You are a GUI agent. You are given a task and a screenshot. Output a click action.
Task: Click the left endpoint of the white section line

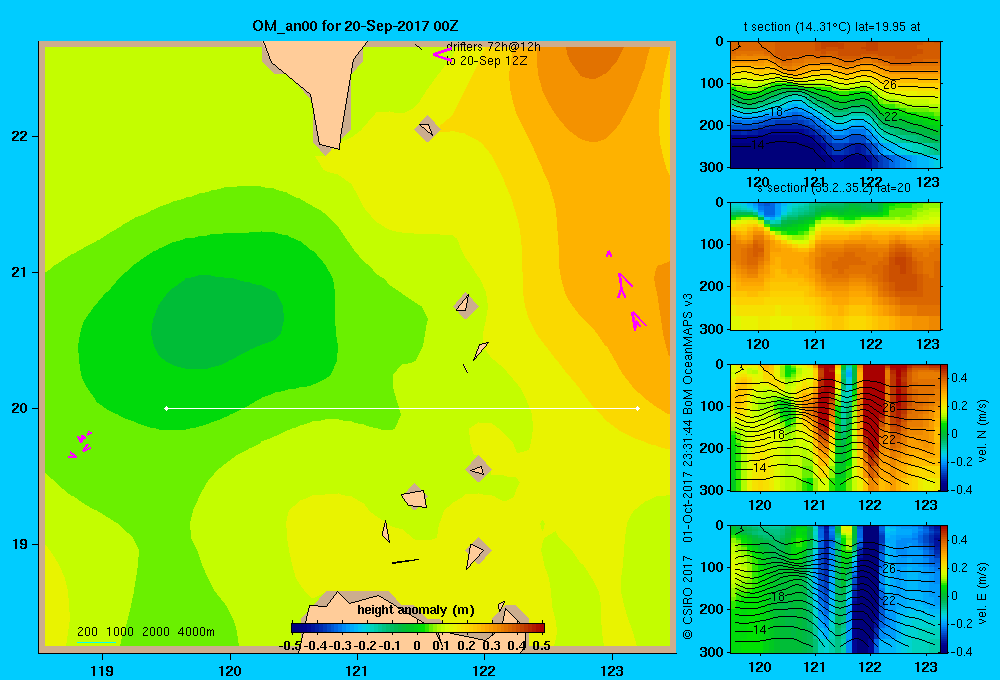pos(166,408)
